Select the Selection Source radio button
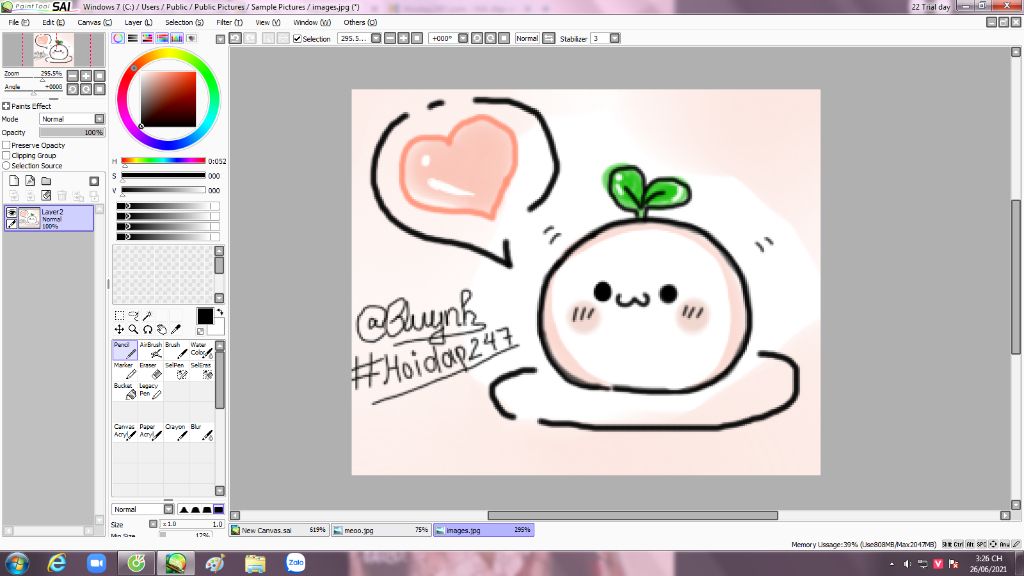This screenshot has height=576, width=1024. coord(7,166)
